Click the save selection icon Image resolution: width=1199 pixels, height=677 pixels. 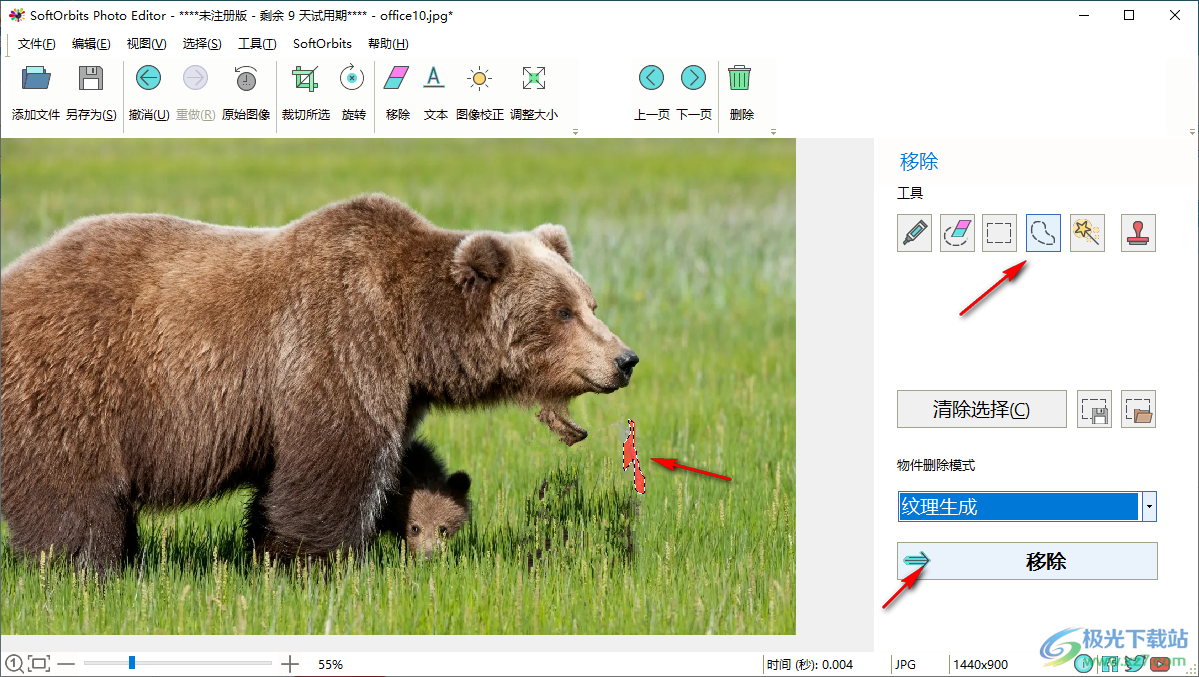coord(1094,408)
